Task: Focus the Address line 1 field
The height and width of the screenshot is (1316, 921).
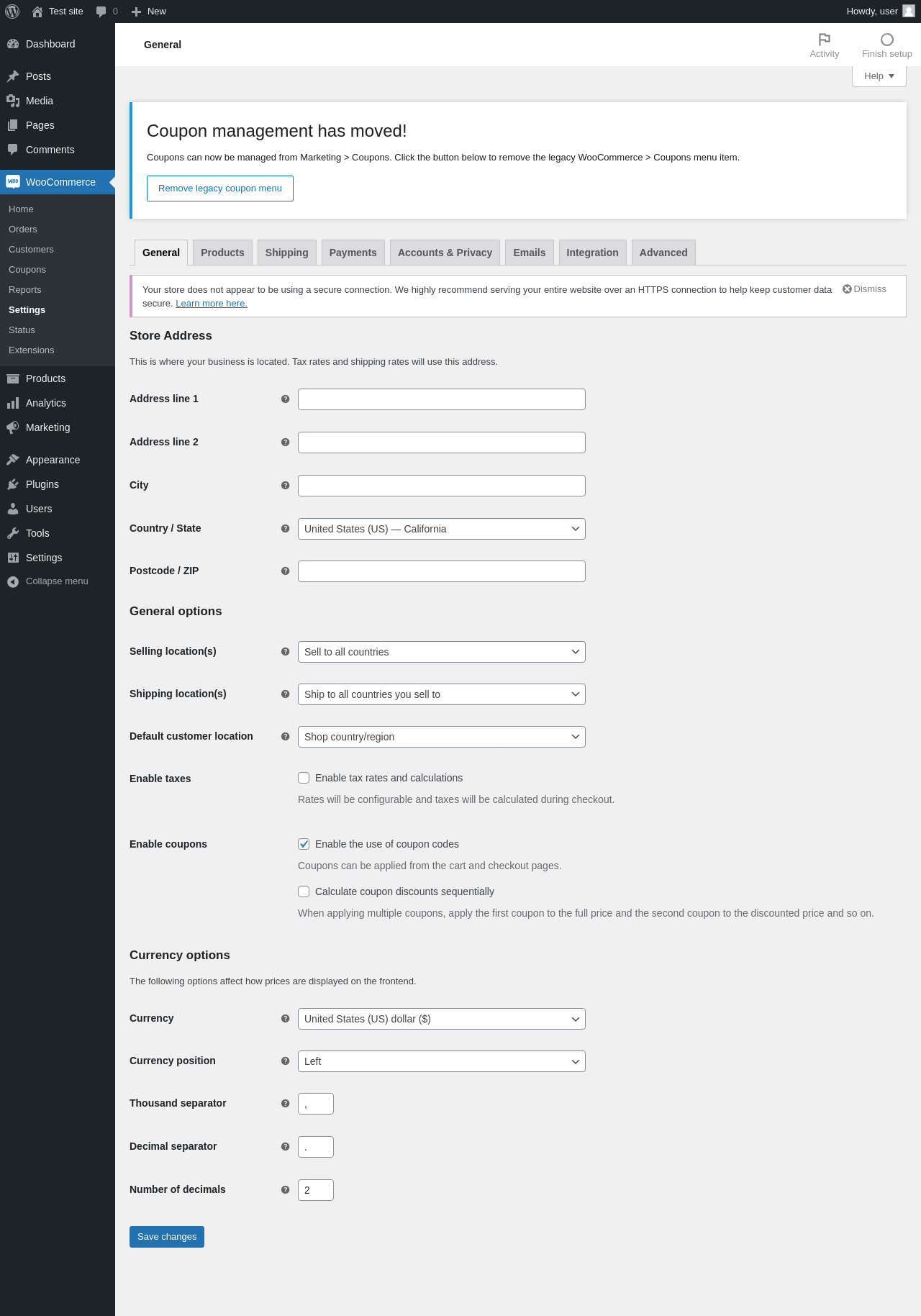Action: pos(442,399)
